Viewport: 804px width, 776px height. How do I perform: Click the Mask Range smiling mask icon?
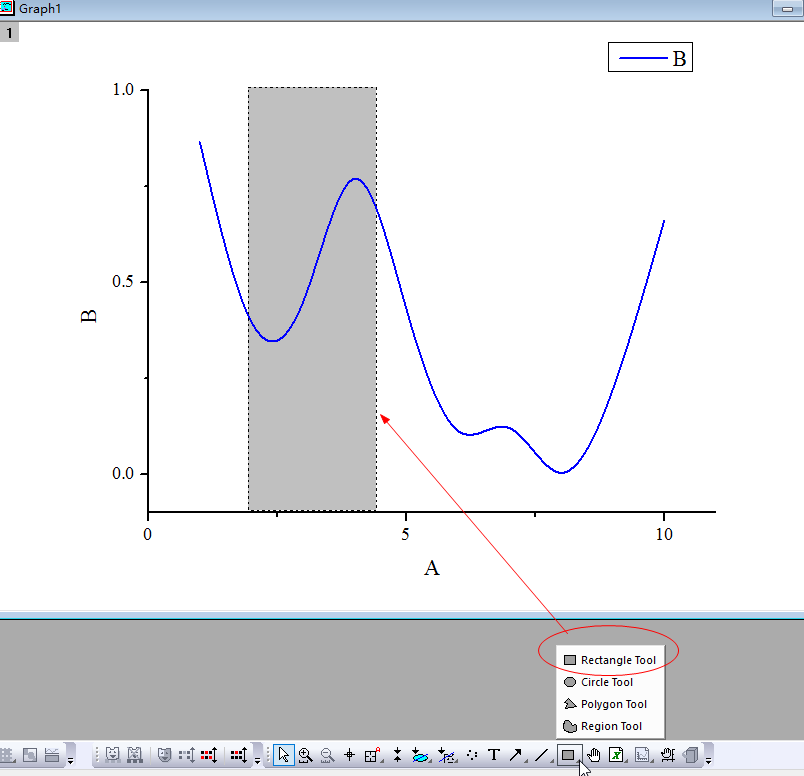[112, 755]
